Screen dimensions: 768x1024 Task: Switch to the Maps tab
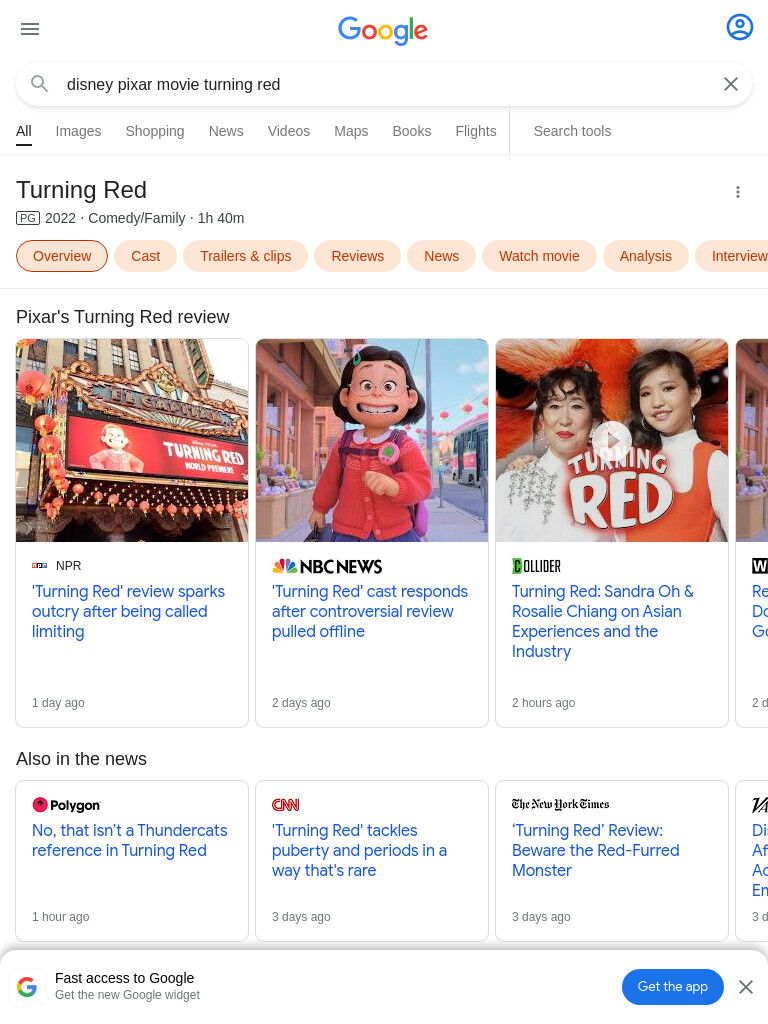tap(351, 131)
